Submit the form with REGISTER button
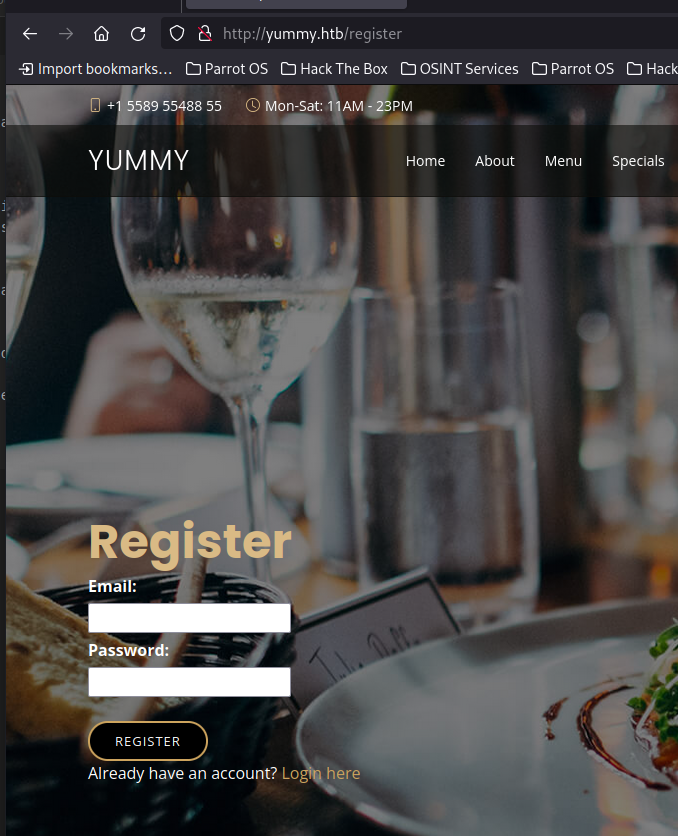The height and width of the screenshot is (836, 678). 148,741
